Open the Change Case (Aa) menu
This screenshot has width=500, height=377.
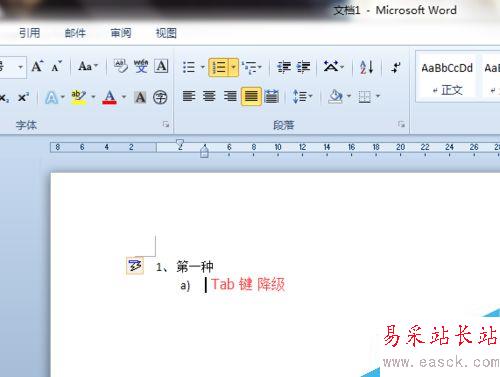[x=88, y=66]
